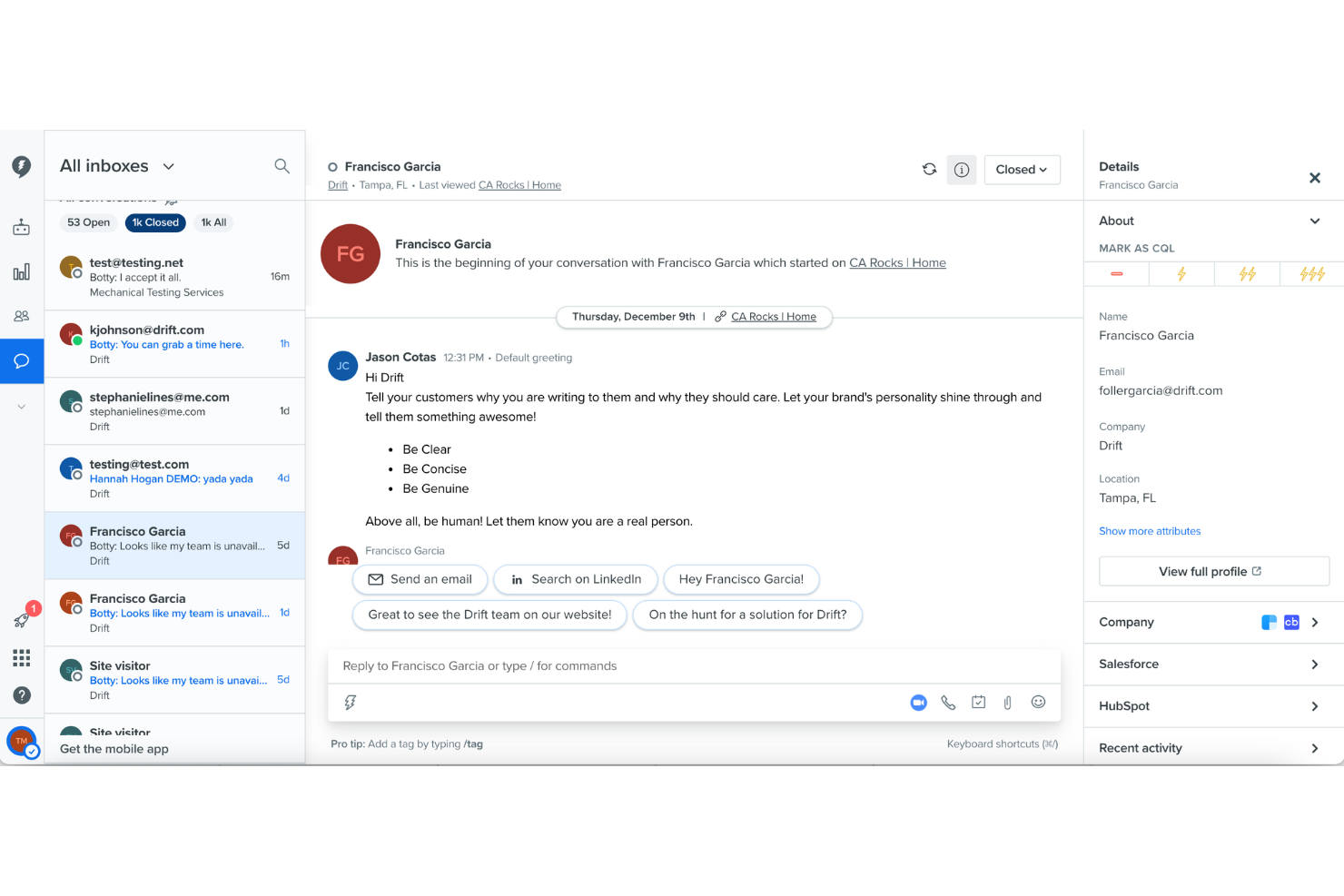Choose Great to see the Drift team reply
This screenshot has width=1344, height=896.
489,615
